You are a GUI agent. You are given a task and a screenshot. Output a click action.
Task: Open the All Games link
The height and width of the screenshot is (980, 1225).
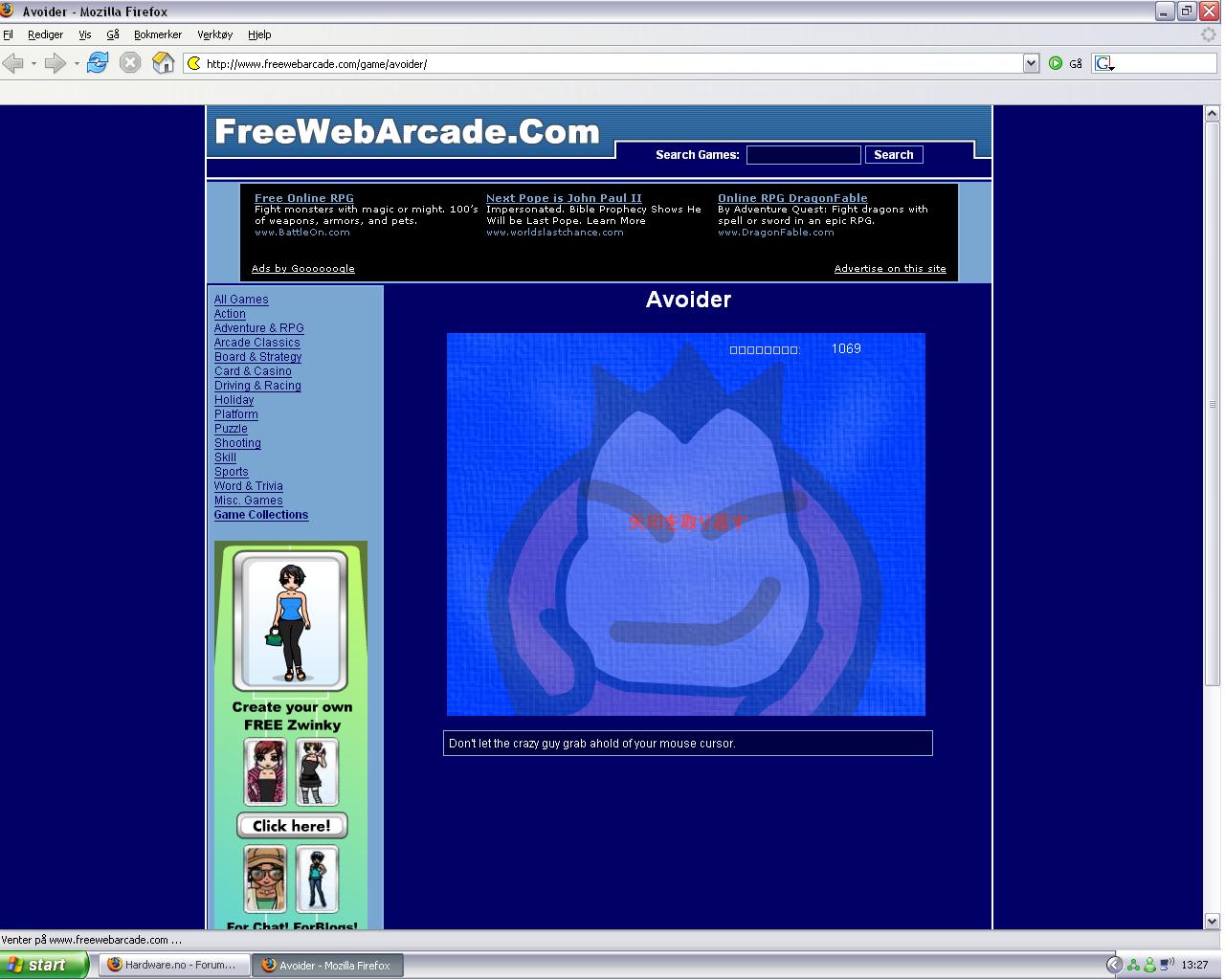[x=241, y=300]
